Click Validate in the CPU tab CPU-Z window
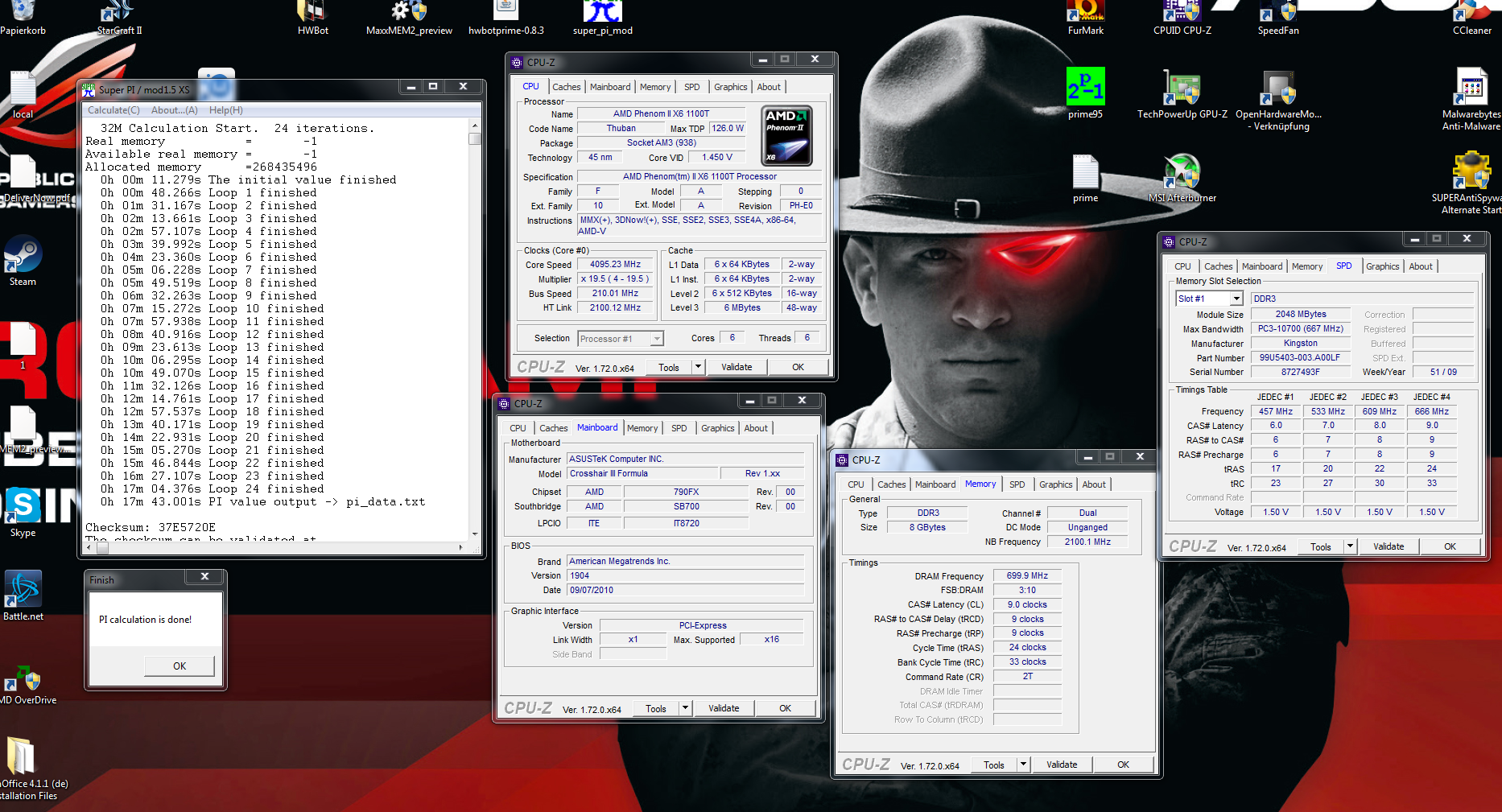Screen dimensions: 1502x812 tap(737, 367)
